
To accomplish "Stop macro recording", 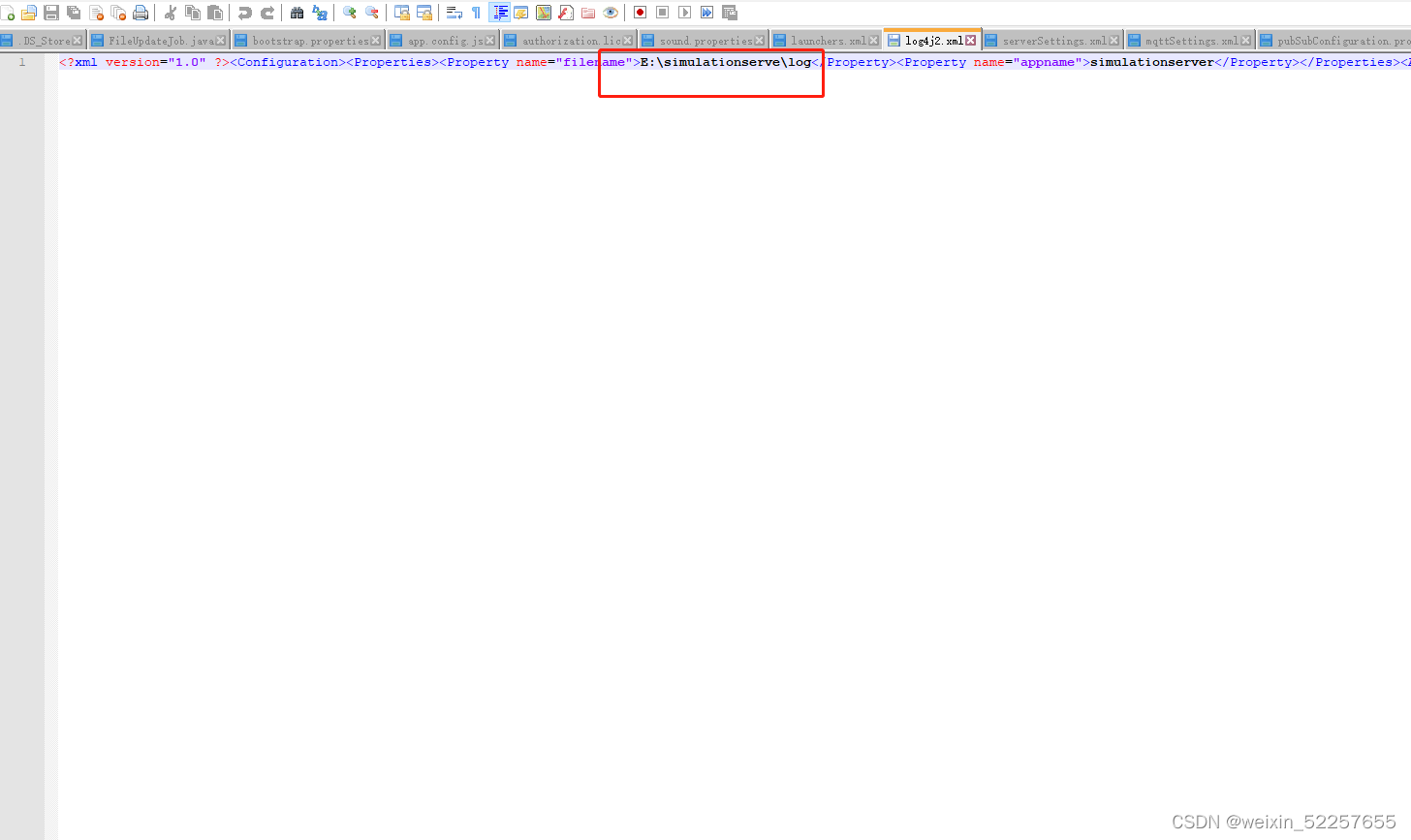I will 662,13.
